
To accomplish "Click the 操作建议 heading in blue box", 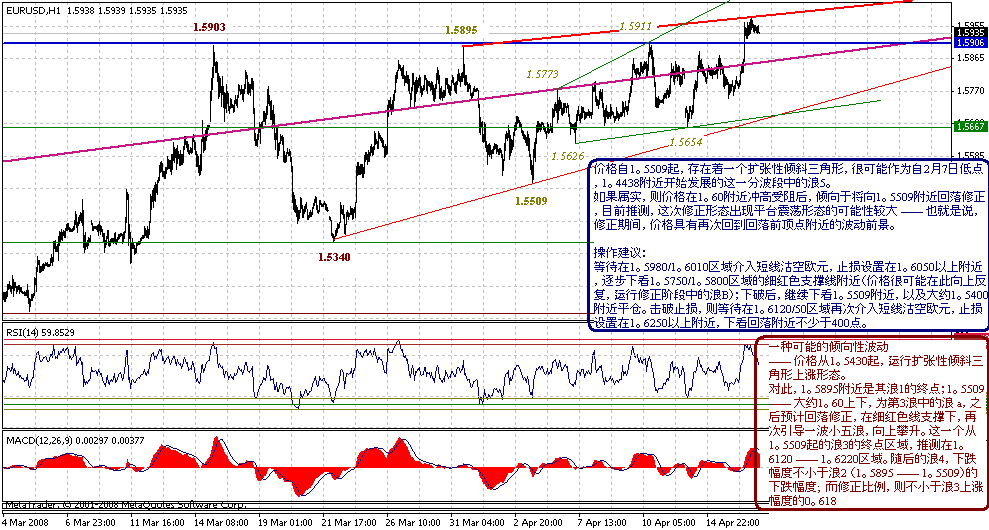I will click(x=620, y=253).
